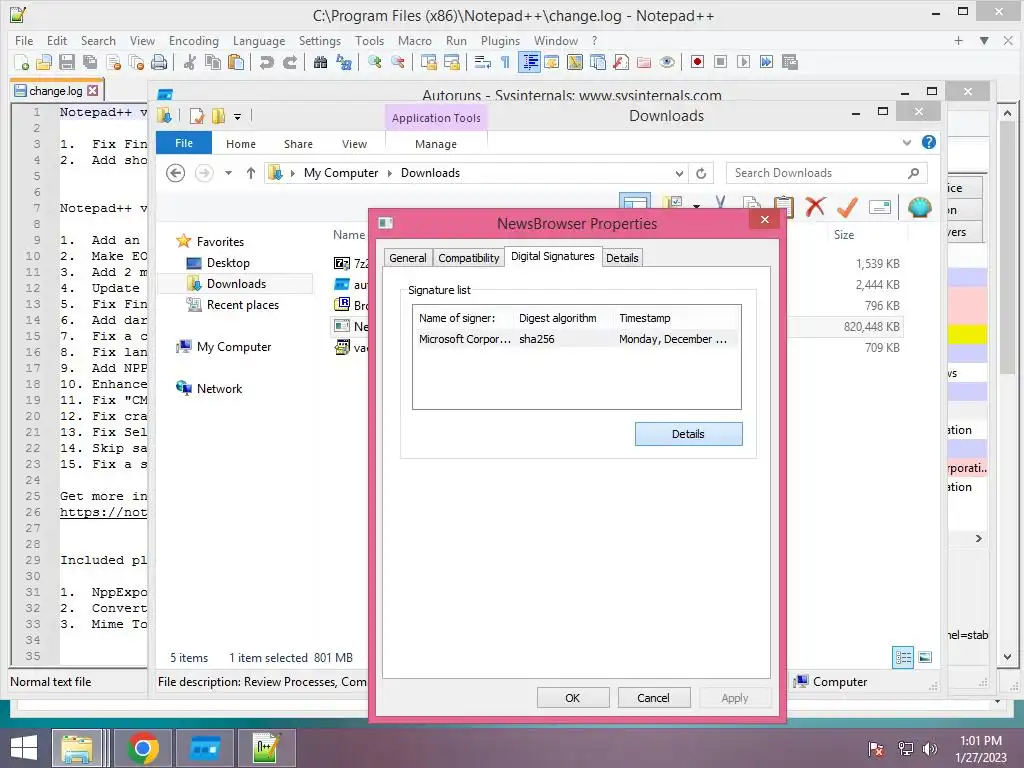Viewport: 1024px width, 768px height.
Task: Select Microsoft Corpor... signer row
Action: point(577,339)
